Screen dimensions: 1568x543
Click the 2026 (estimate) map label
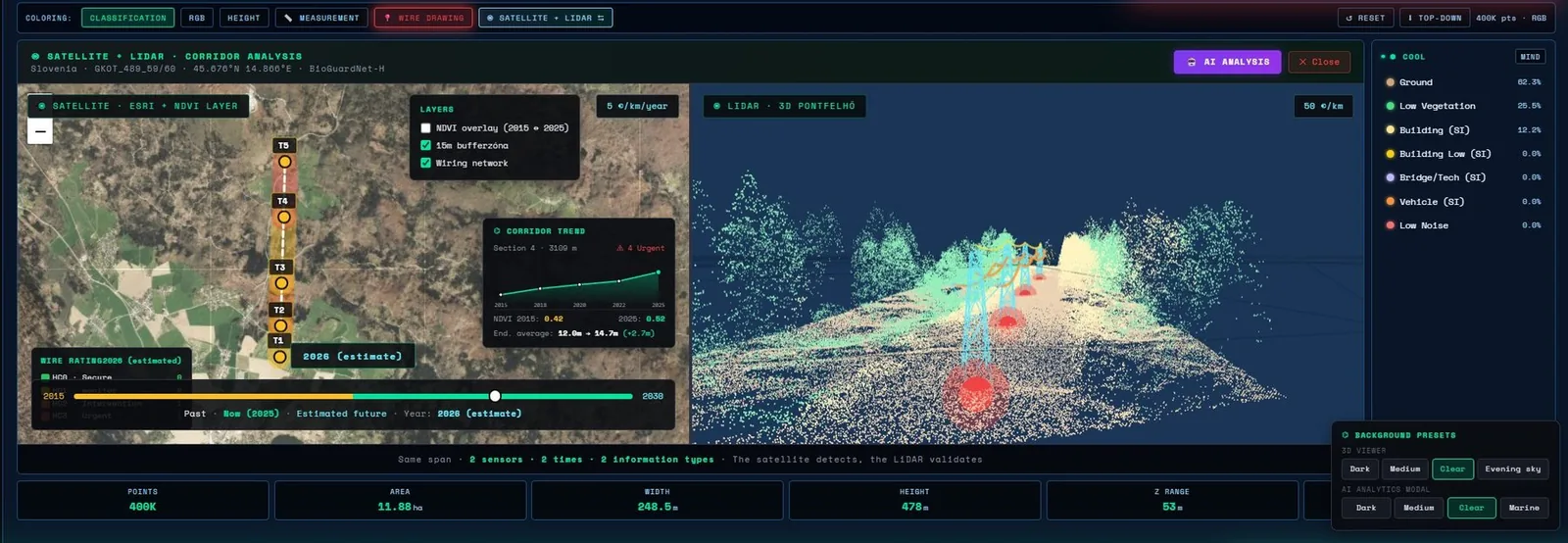353,357
